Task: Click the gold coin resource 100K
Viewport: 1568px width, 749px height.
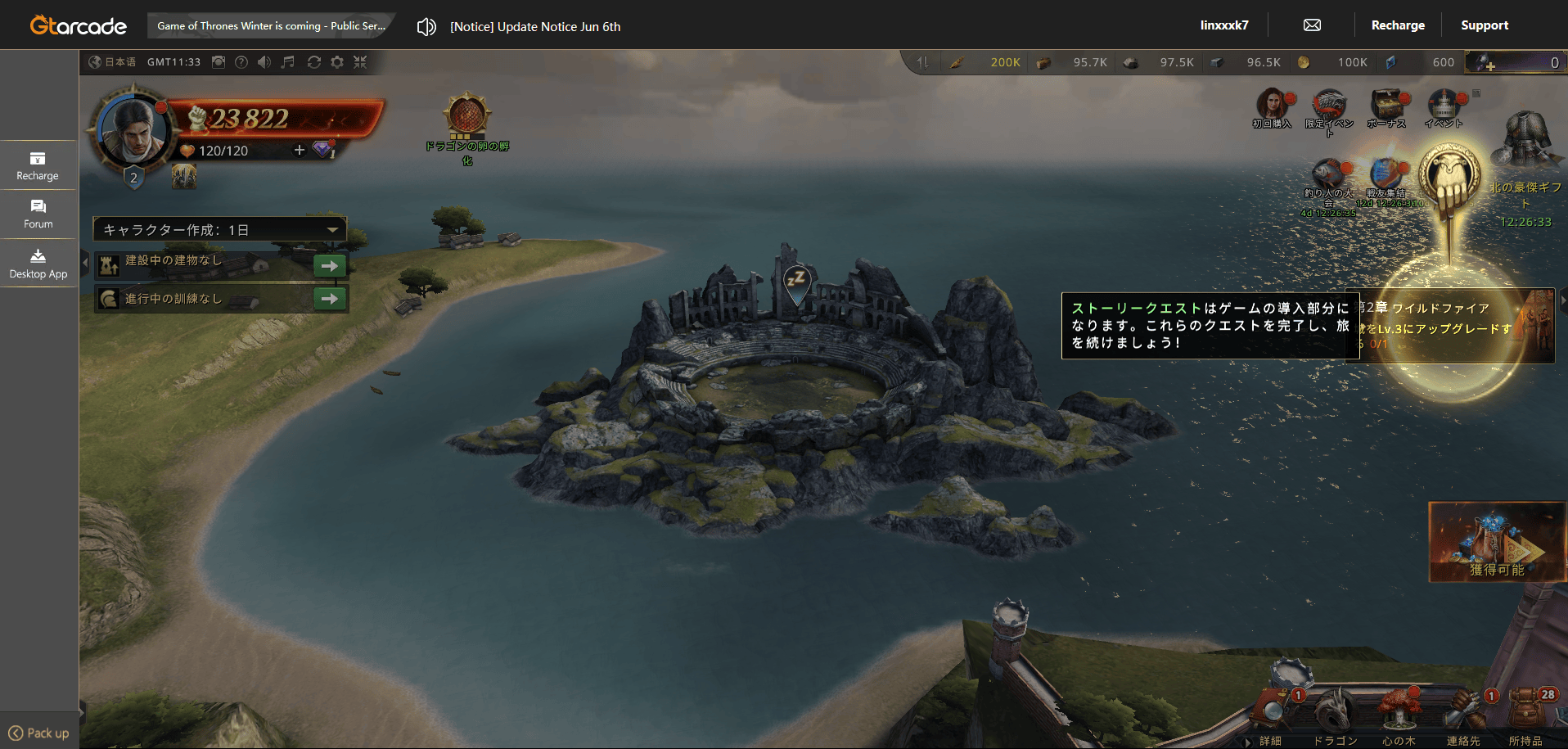Action: tap(1332, 62)
